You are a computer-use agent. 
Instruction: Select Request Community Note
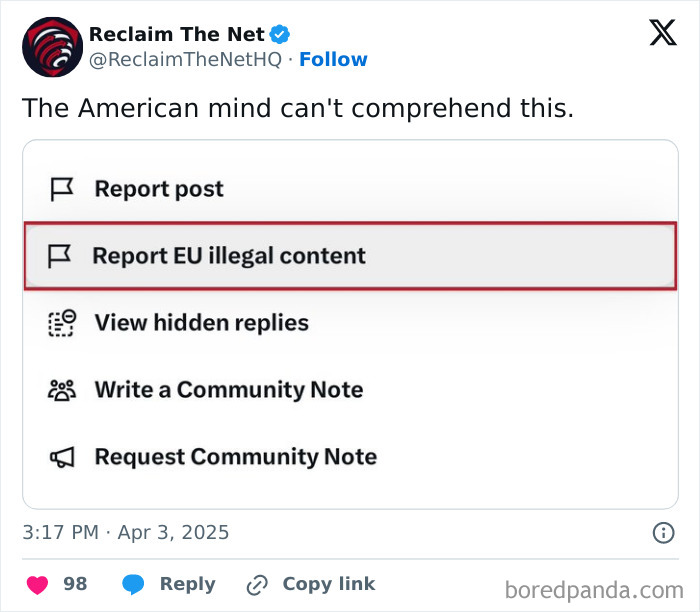tap(235, 457)
